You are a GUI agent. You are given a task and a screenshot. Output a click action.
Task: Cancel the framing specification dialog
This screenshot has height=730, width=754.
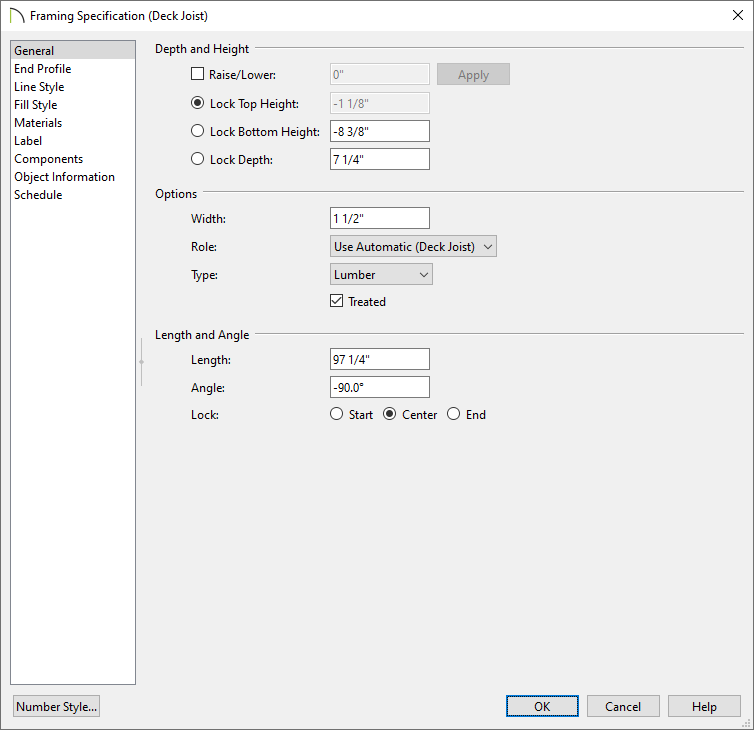click(x=623, y=706)
